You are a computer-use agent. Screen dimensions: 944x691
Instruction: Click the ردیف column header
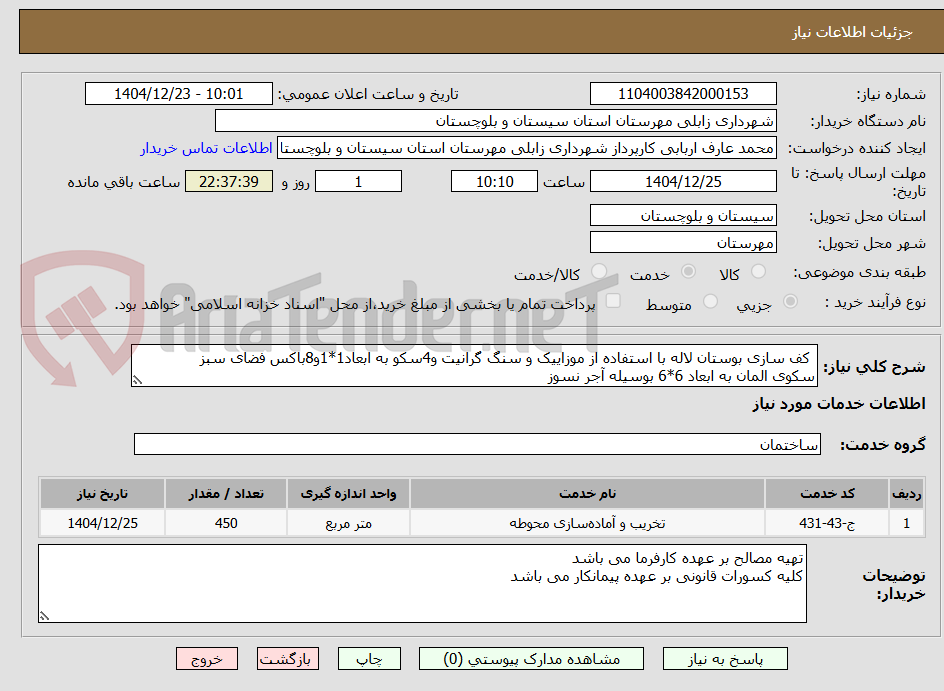pos(906,494)
